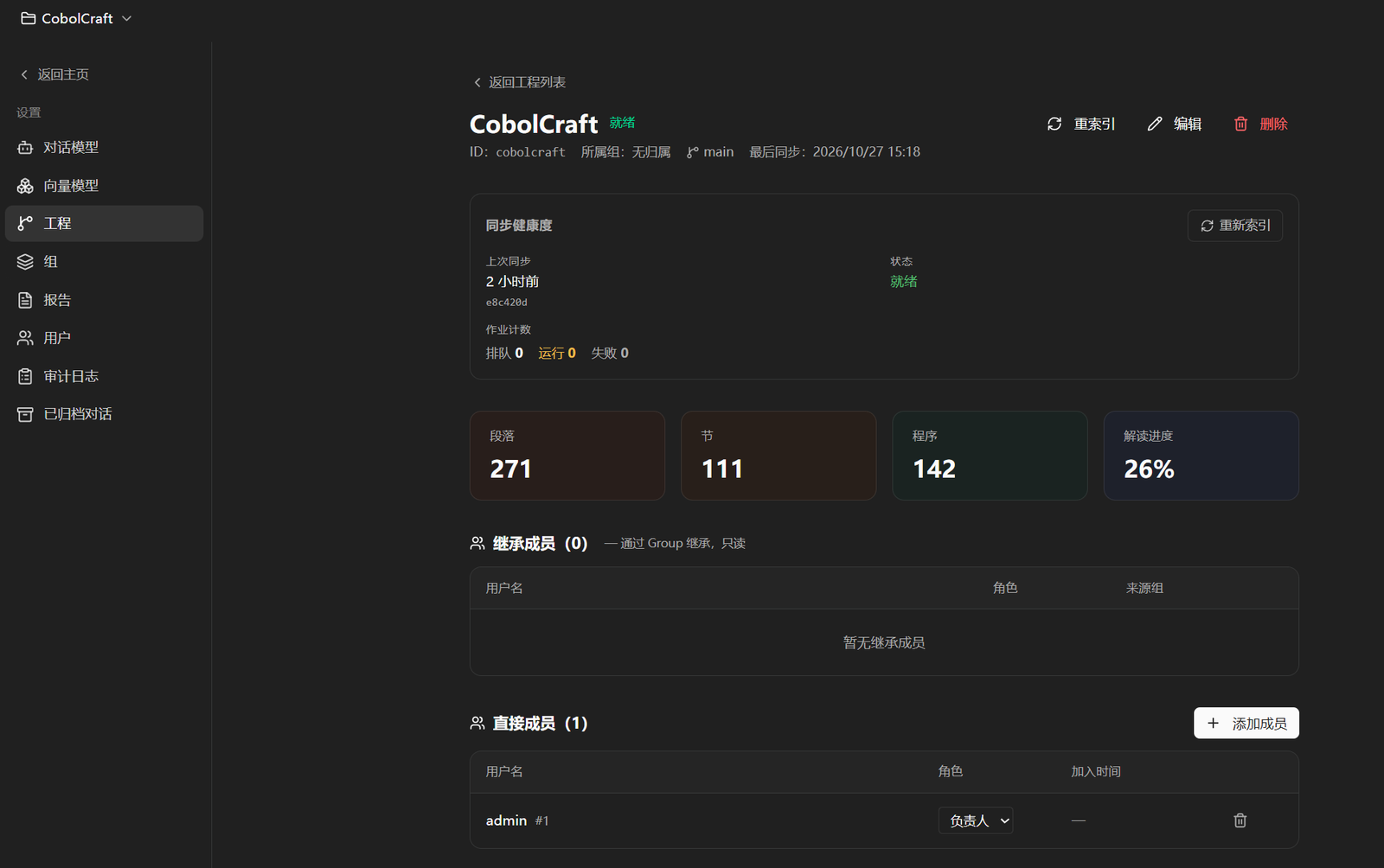Click the main branch icon

click(x=692, y=152)
